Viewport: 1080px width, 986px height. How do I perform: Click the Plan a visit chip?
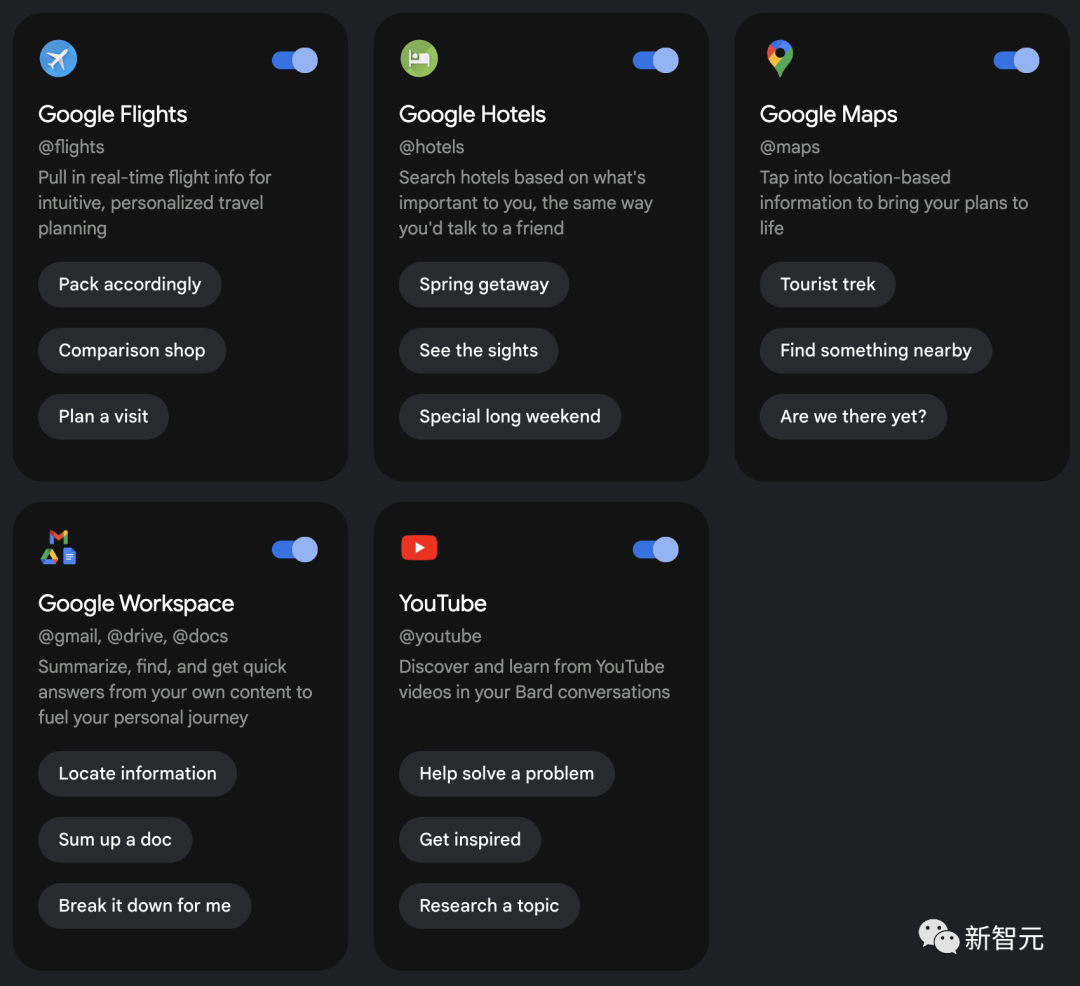pyautogui.click(x=103, y=417)
